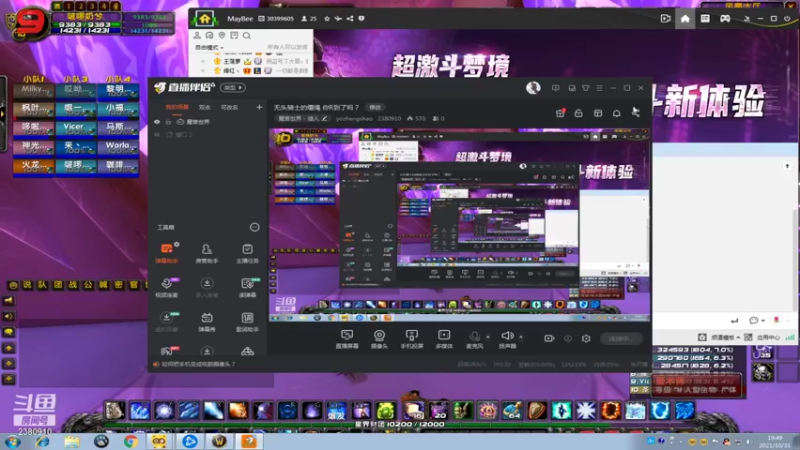Open emoji picker in chat panel

tap(754, 320)
